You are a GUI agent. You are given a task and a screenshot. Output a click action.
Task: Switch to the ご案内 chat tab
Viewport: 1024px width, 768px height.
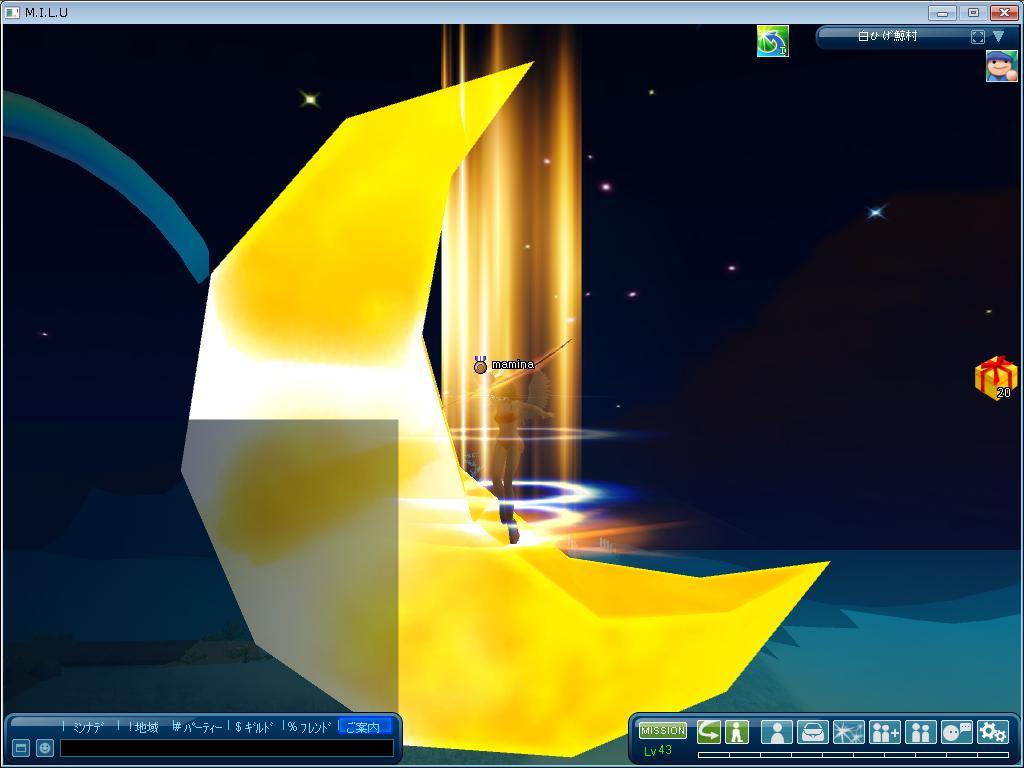364,727
